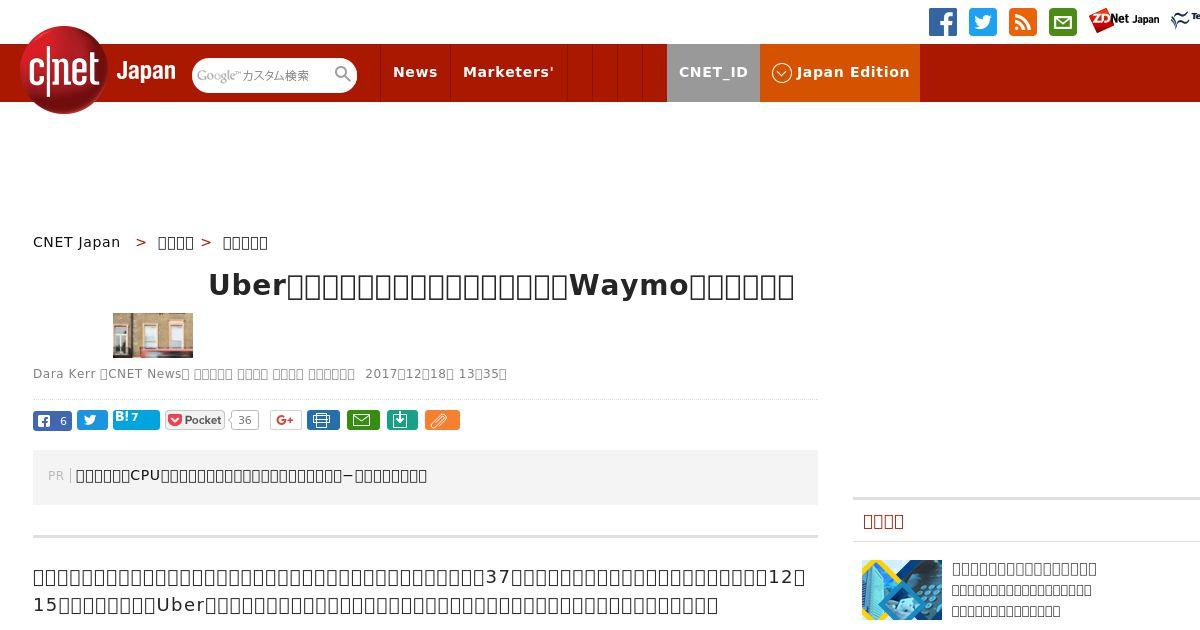Open the header Facebook icon
The image size is (1200, 630).
[x=943, y=22]
